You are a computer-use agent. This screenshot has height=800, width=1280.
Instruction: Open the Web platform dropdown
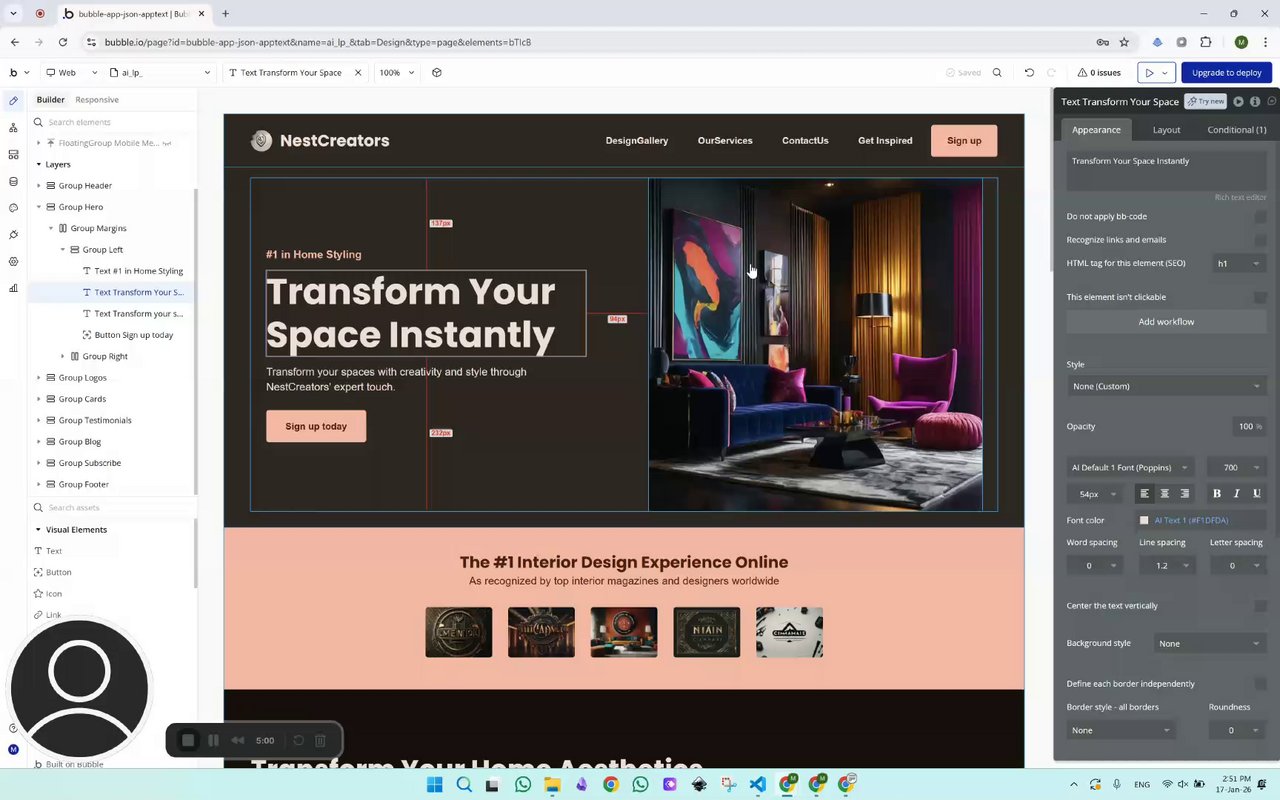[72, 72]
